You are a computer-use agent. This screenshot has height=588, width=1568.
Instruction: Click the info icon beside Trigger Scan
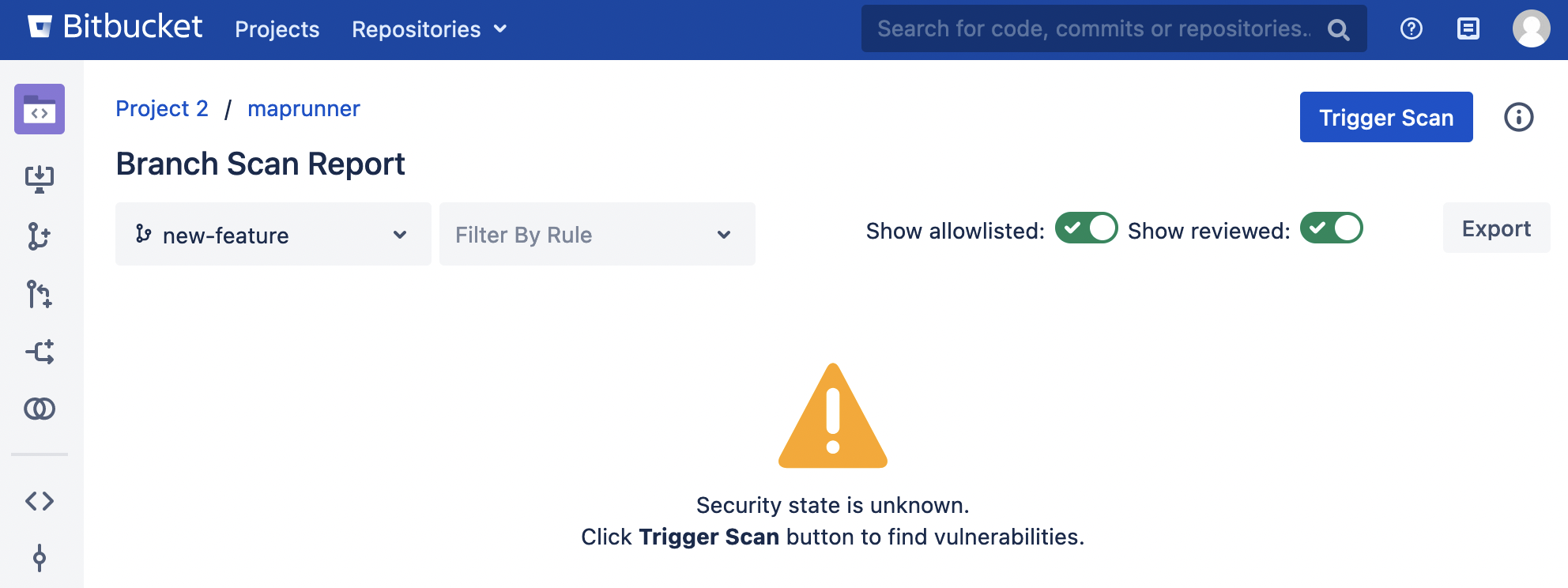click(1518, 118)
